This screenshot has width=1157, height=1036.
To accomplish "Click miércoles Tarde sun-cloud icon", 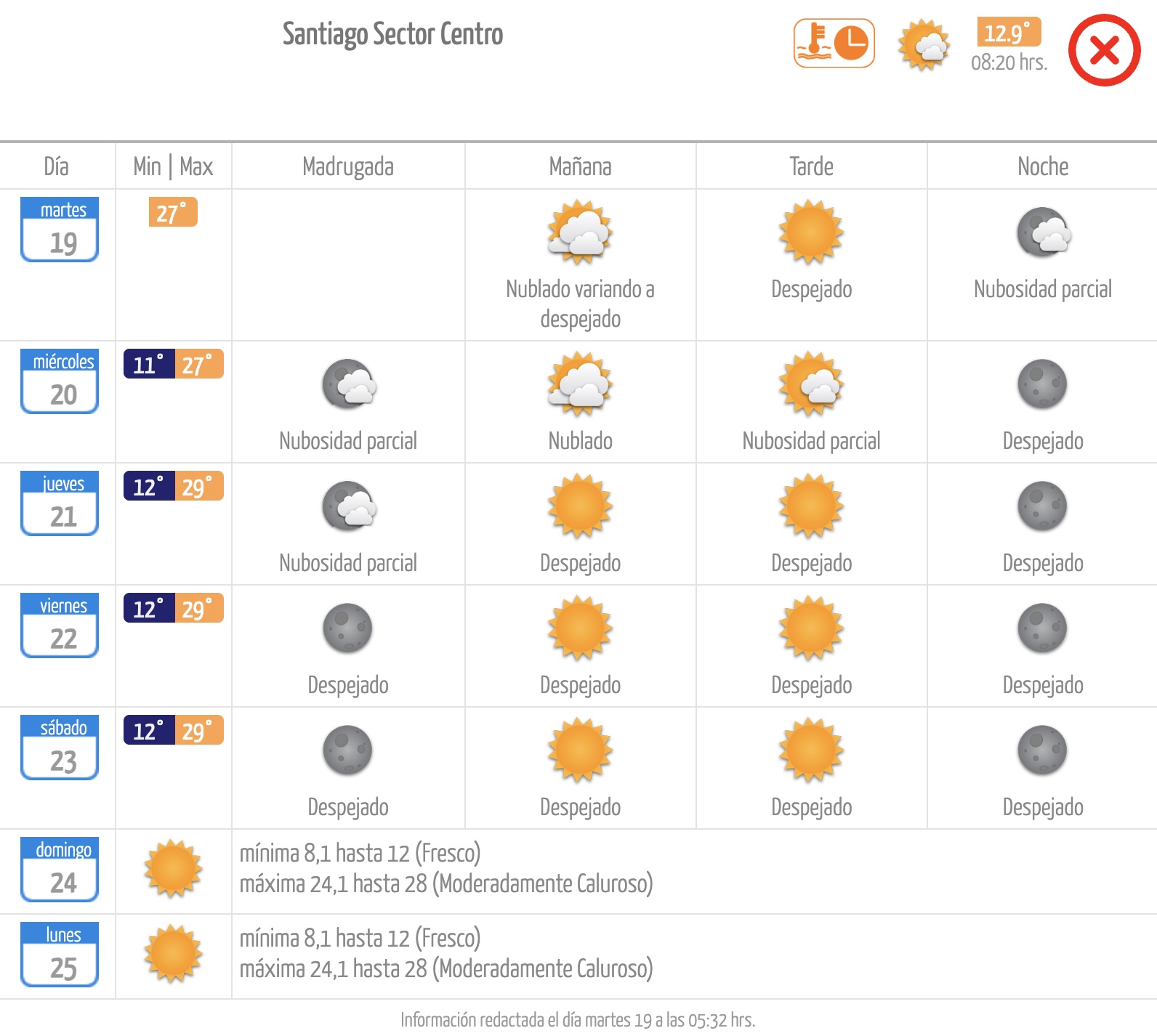I will coord(811,384).
